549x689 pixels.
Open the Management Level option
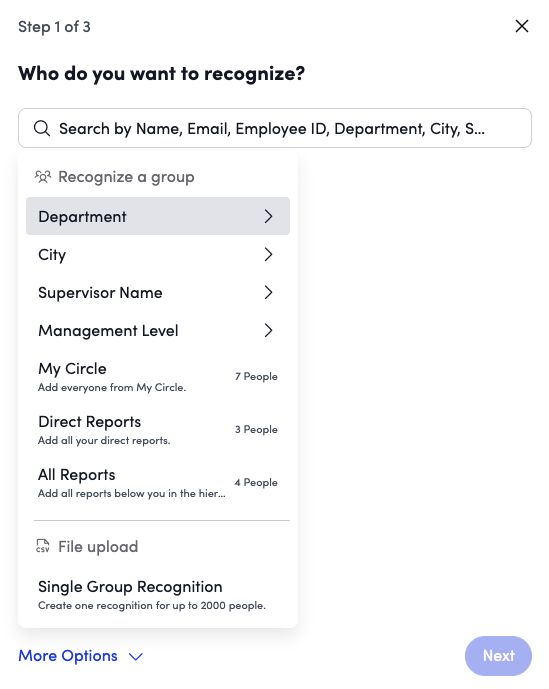tap(158, 330)
